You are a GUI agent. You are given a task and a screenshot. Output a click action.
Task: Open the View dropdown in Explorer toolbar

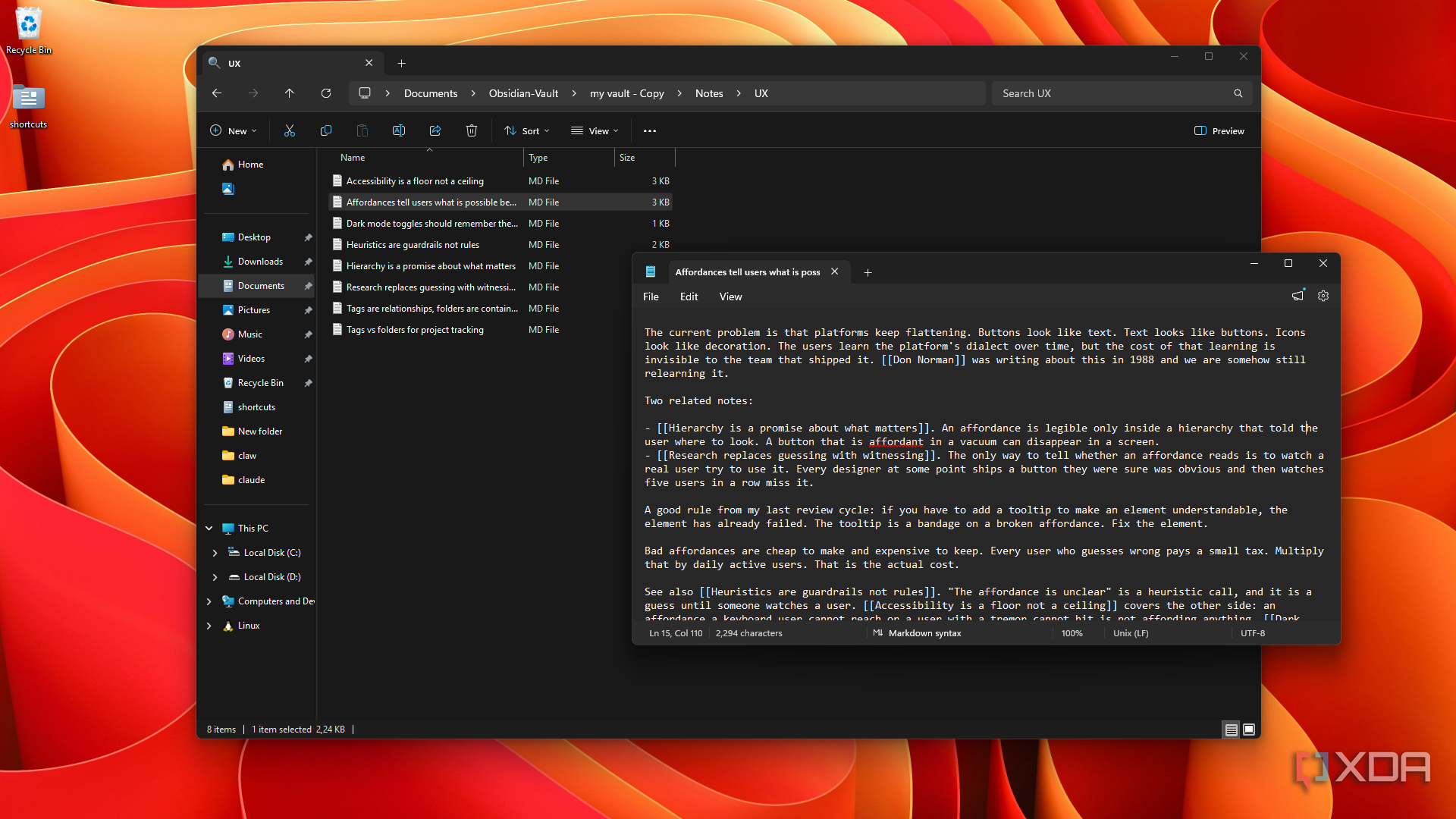point(595,130)
